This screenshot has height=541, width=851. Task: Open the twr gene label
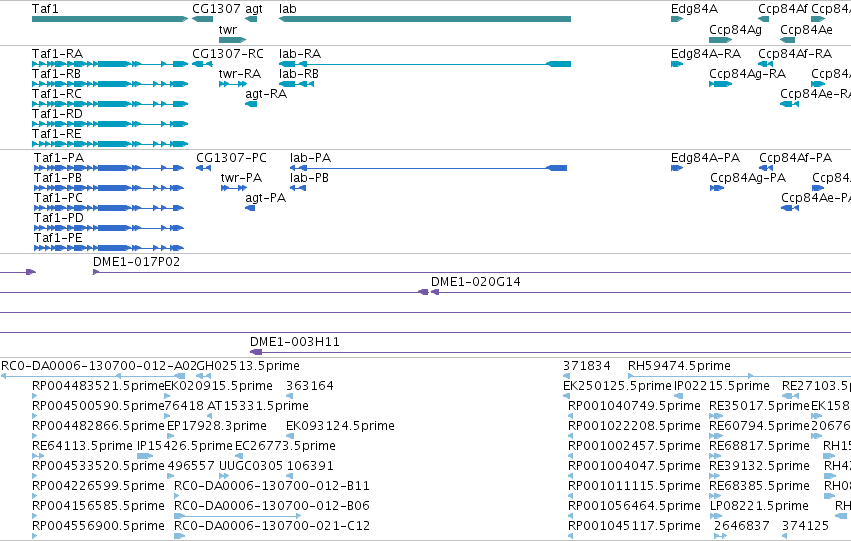point(228,29)
